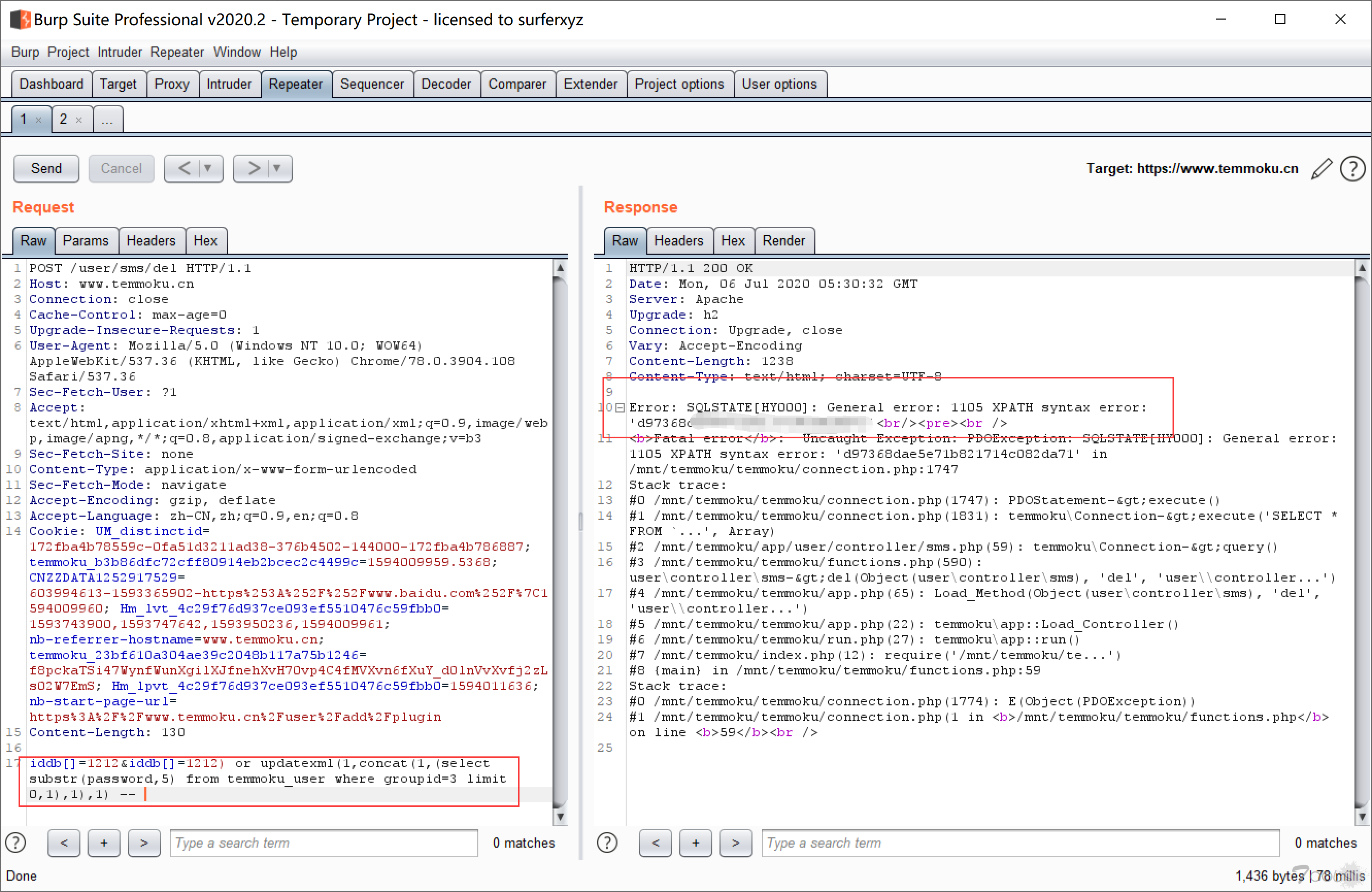This screenshot has height=892, width=1372.
Task: Switch response view to Hex
Action: [733, 241]
